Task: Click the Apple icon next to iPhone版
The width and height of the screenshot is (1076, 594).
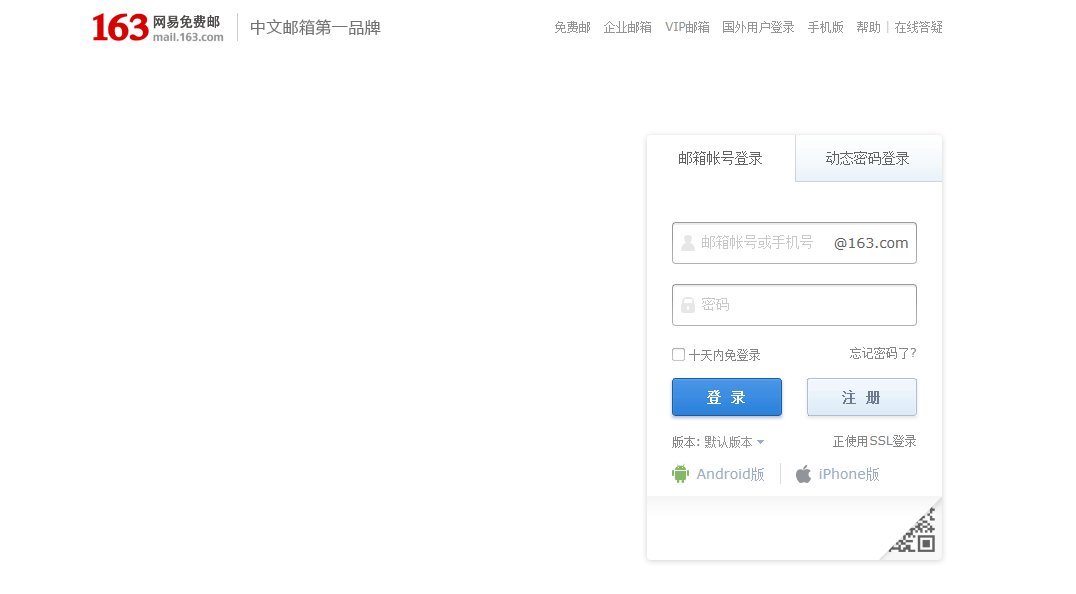Action: click(803, 474)
